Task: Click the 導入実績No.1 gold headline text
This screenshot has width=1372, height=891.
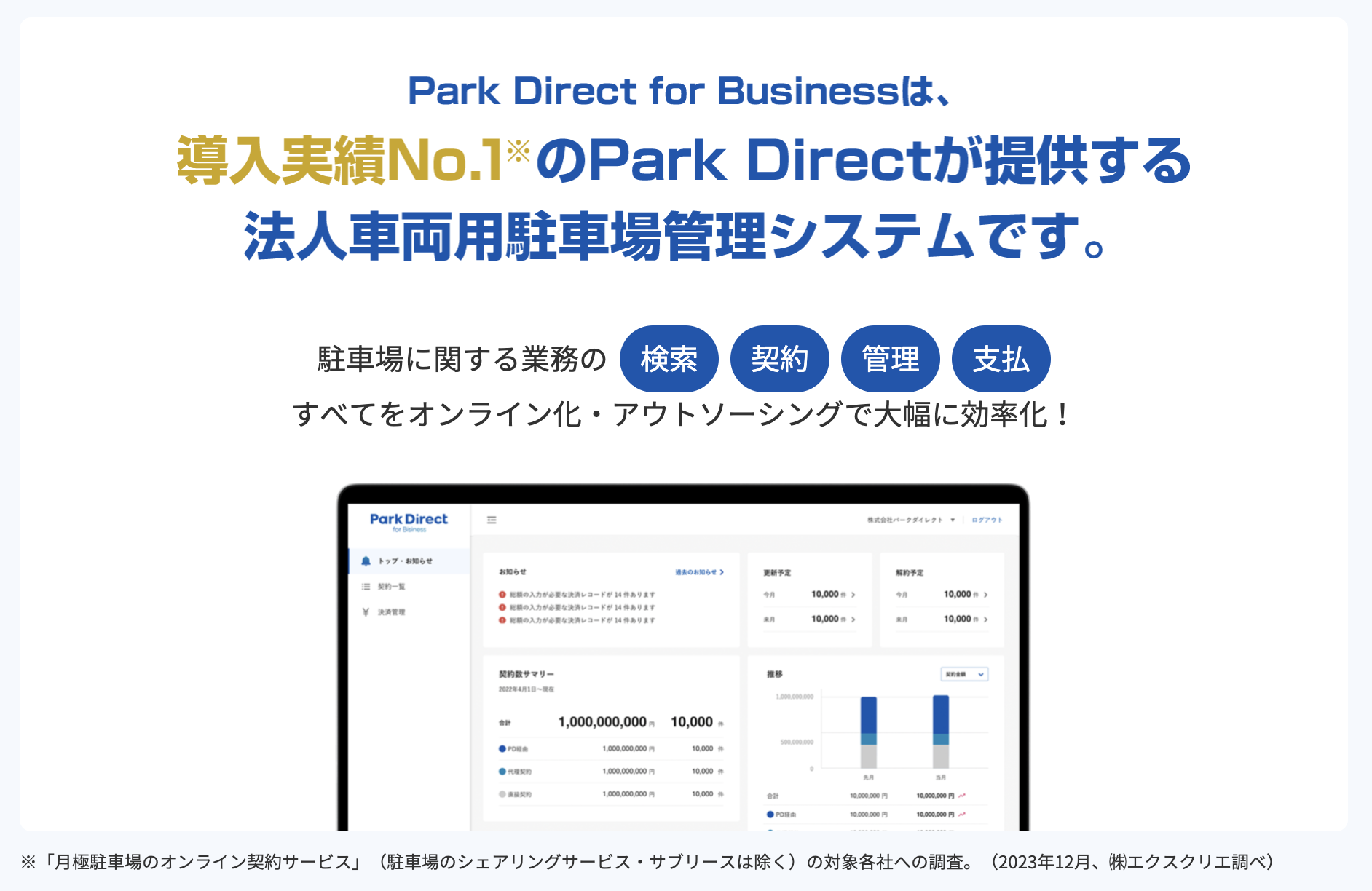Action: (x=341, y=160)
